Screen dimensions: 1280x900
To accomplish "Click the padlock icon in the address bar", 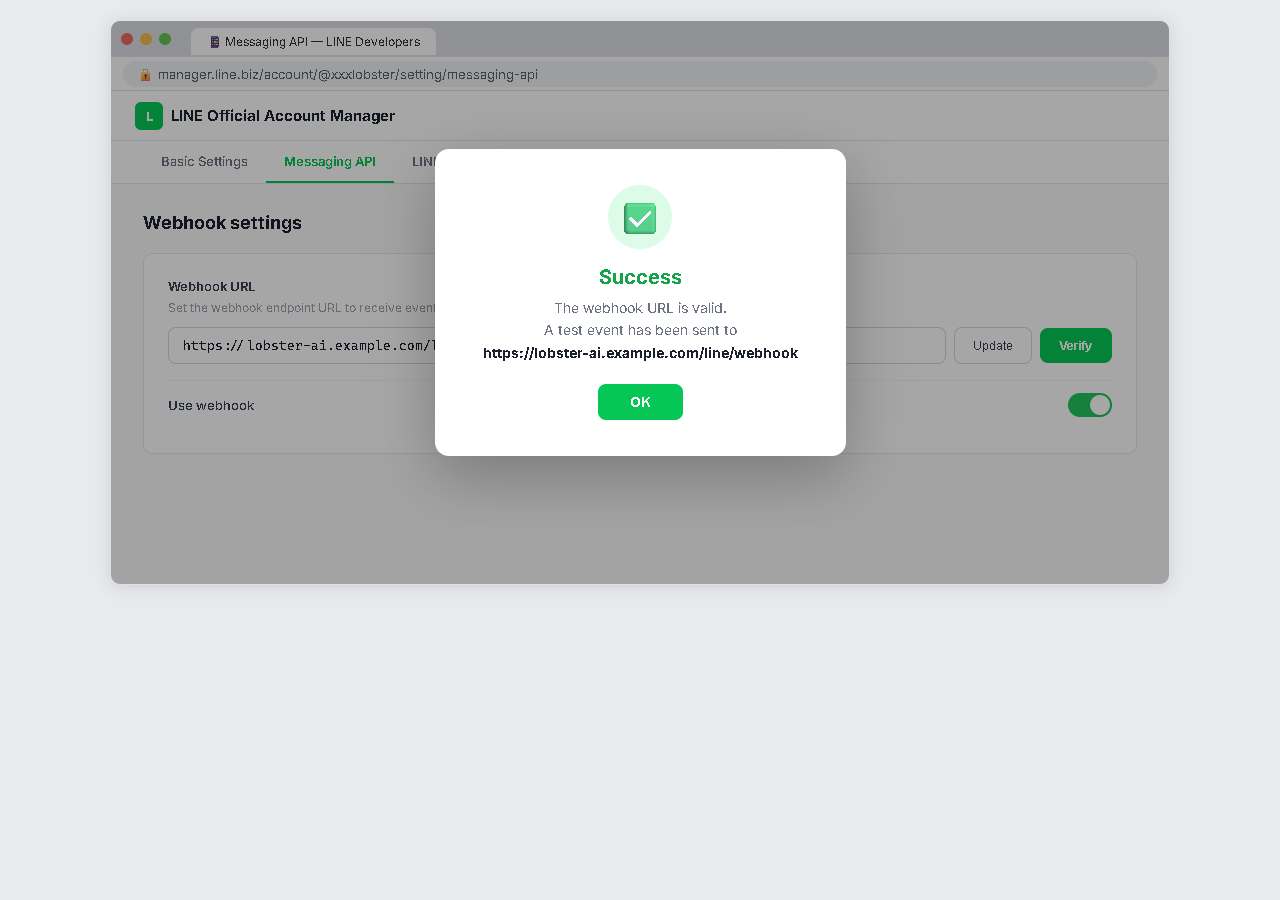I will (x=144, y=74).
